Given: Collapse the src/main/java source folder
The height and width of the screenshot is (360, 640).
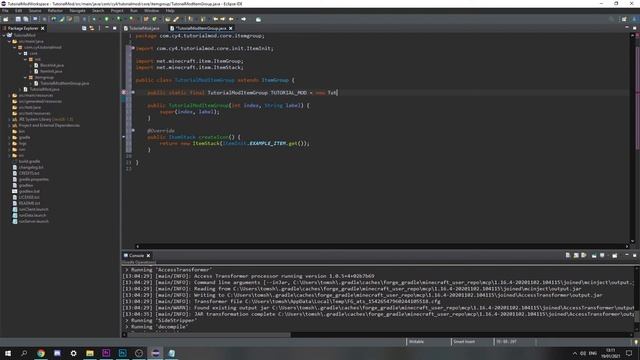Looking at the screenshot, I should [x=9, y=41].
